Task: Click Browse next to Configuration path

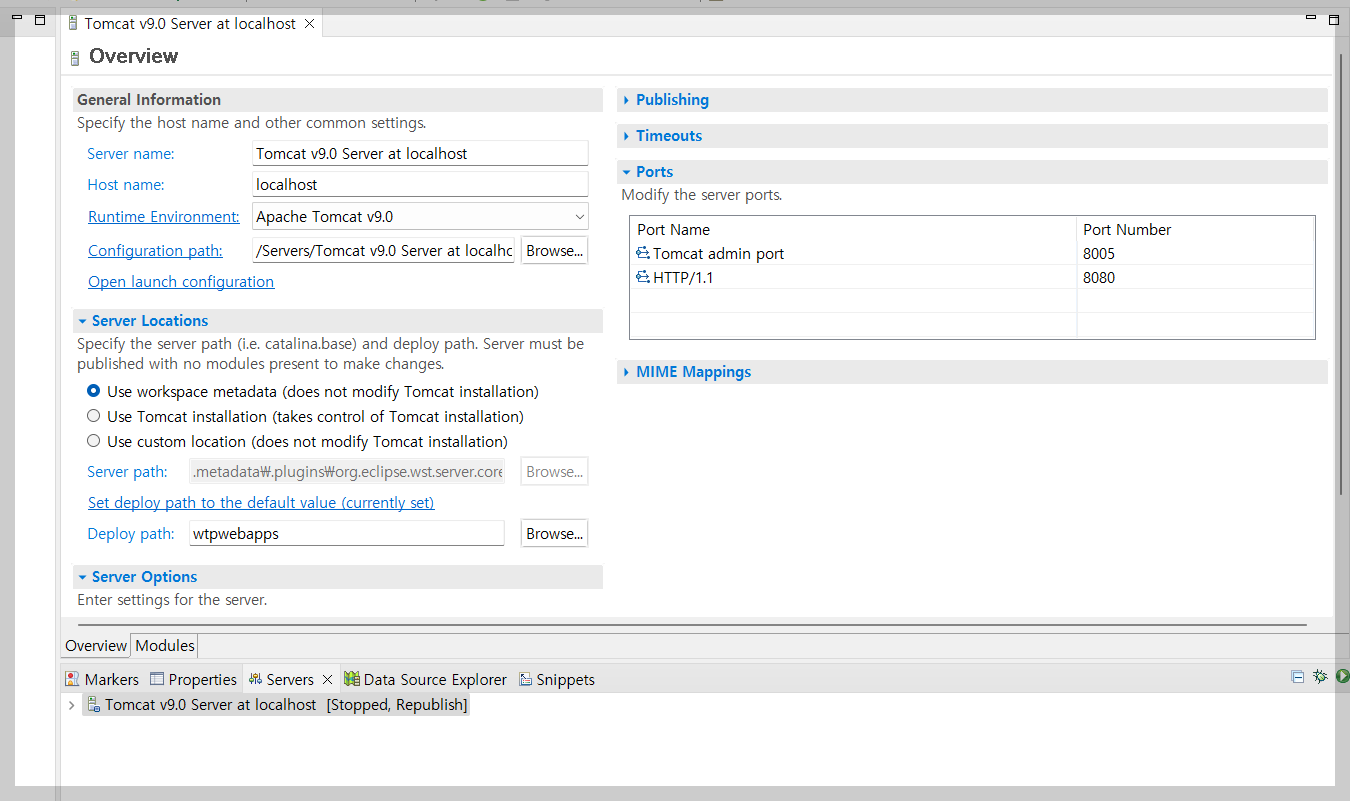Action: (x=554, y=251)
